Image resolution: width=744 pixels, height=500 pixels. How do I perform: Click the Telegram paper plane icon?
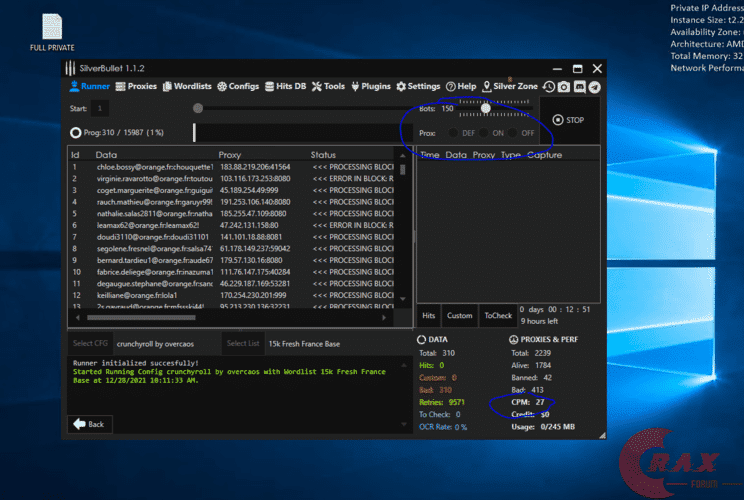click(595, 87)
